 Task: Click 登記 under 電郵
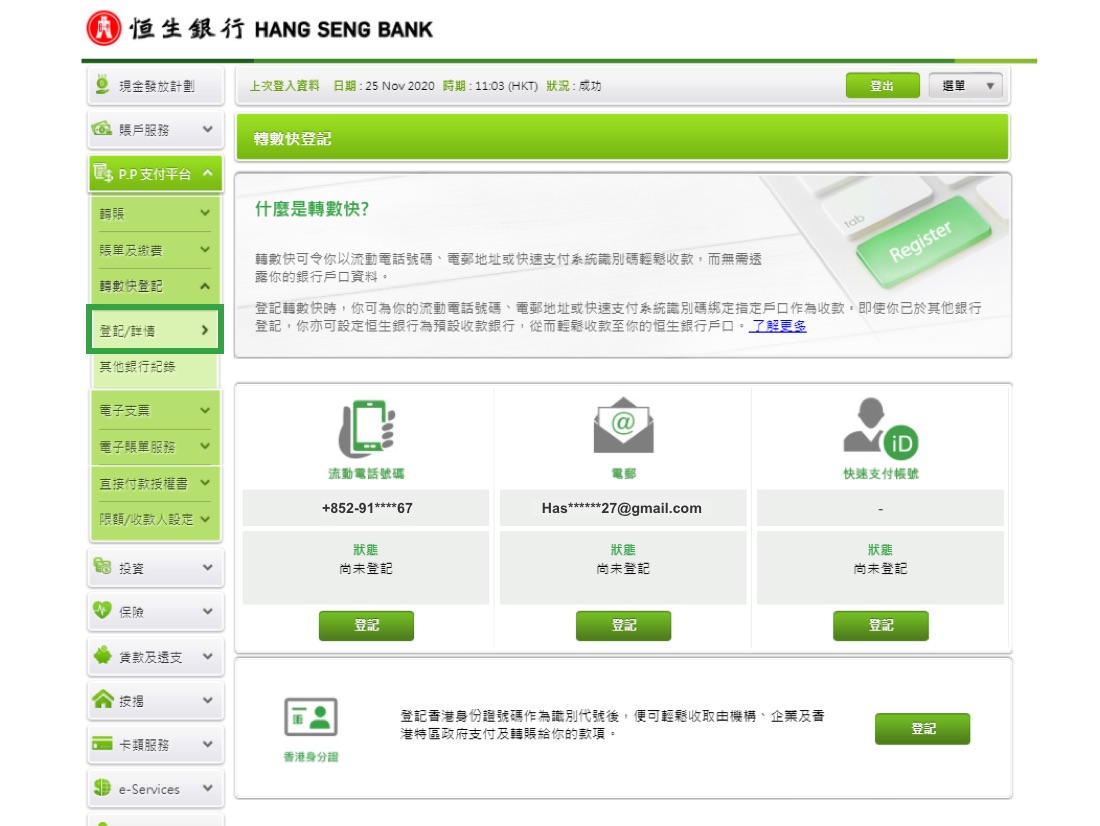coord(623,625)
